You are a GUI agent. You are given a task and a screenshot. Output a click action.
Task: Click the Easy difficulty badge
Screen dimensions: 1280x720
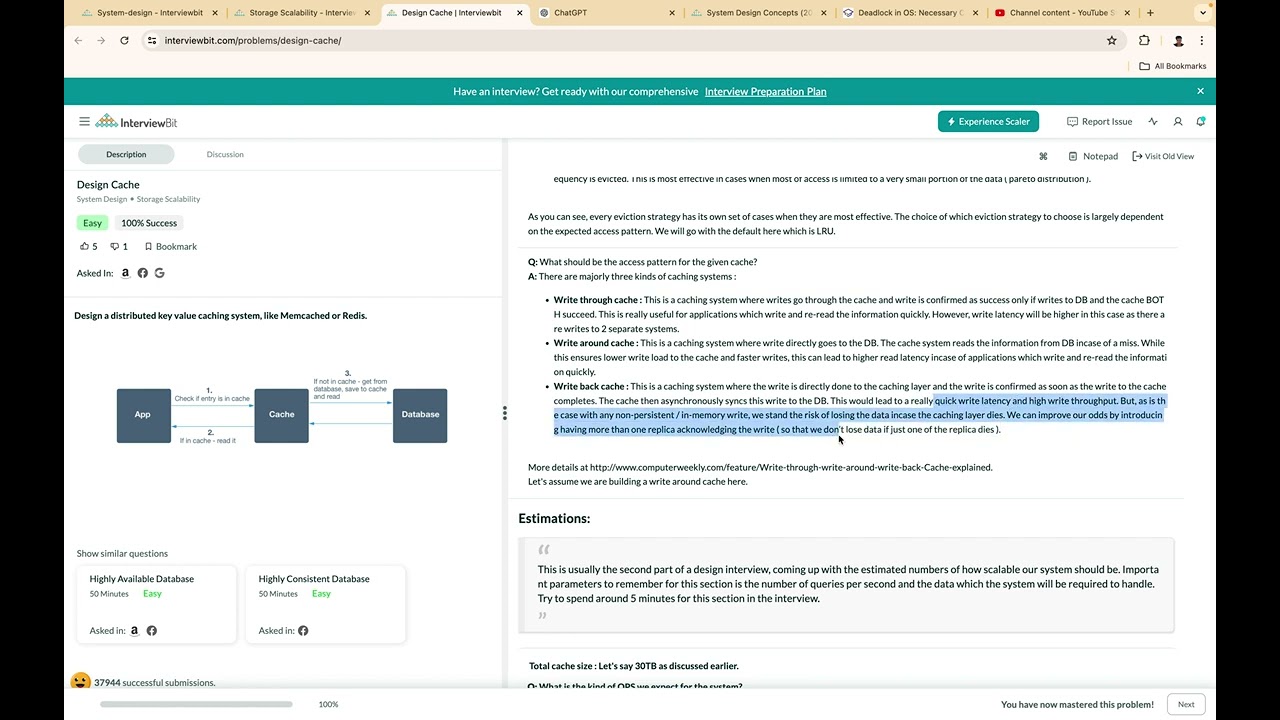(93, 223)
